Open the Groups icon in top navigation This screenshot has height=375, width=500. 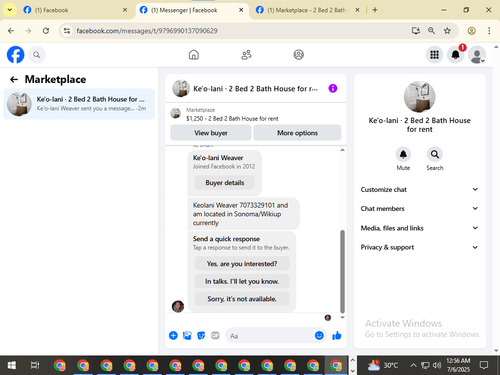coord(299,55)
